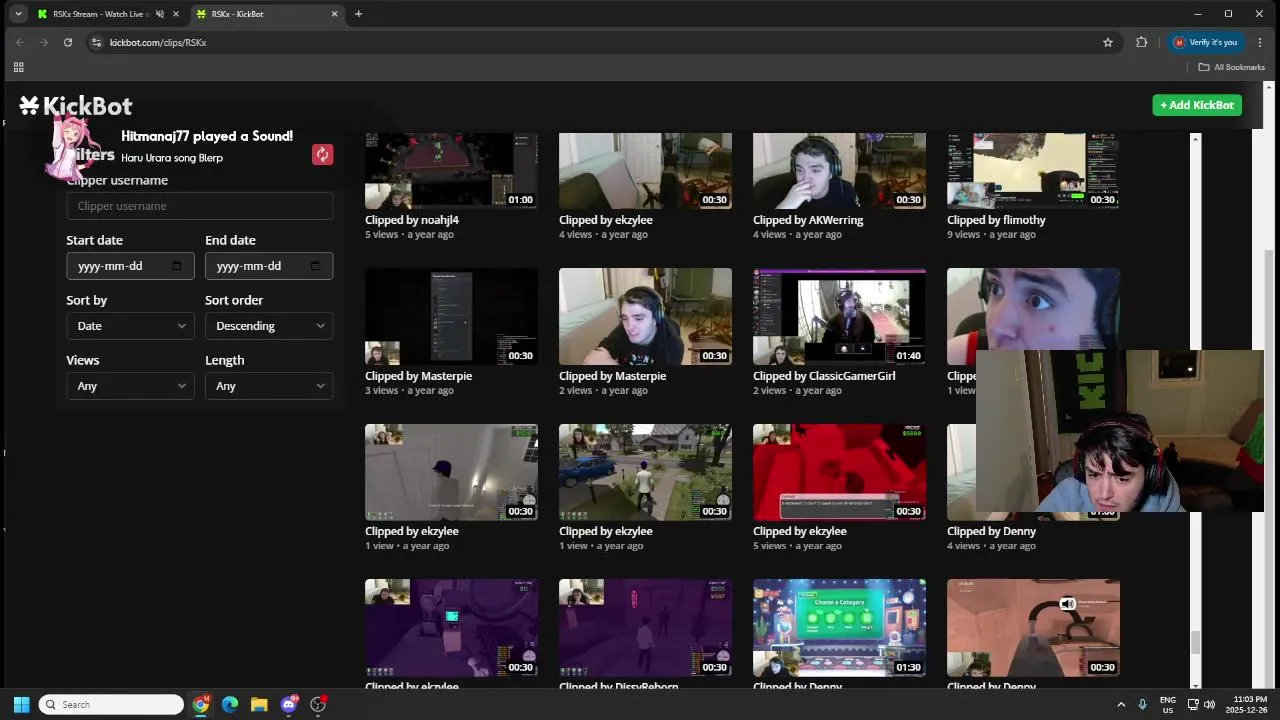Open the Views filter dropdown

(130, 386)
